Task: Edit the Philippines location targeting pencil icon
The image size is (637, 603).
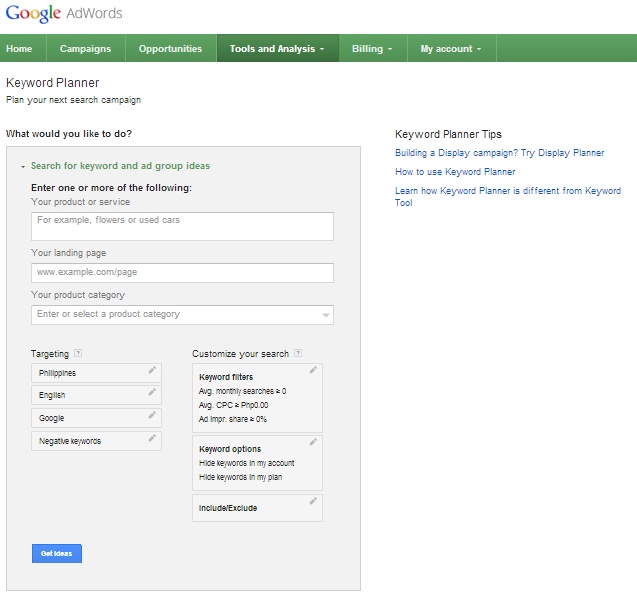Action: (x=152, y=370)
